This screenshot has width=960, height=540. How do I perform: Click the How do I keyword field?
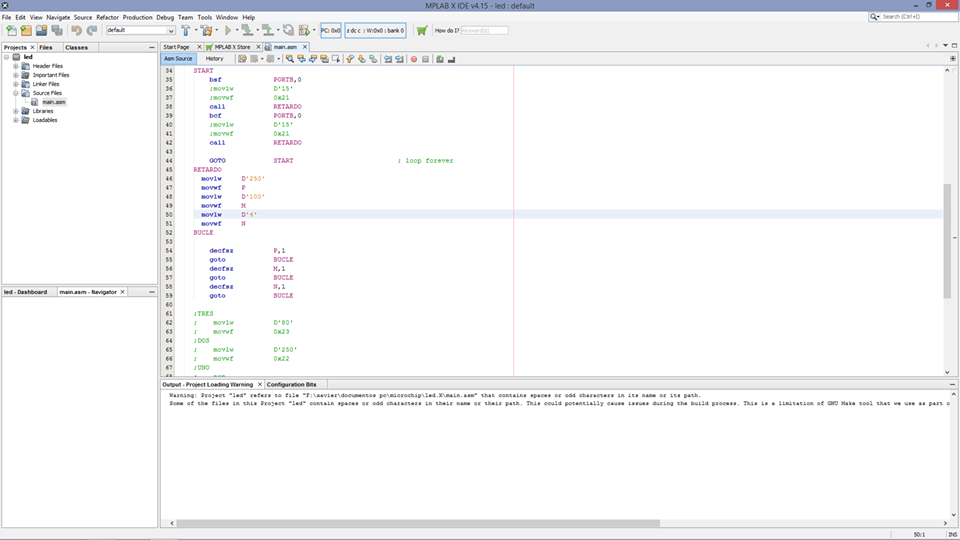click(484, 30)
